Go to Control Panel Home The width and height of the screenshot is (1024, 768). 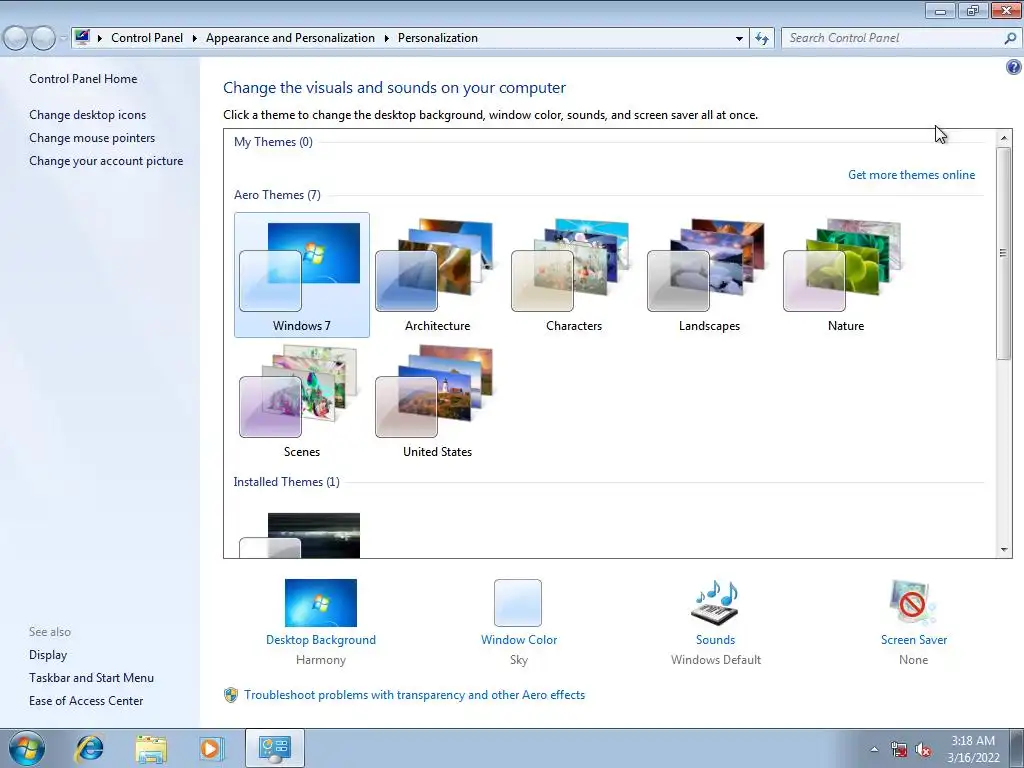(x=83, y=79)
